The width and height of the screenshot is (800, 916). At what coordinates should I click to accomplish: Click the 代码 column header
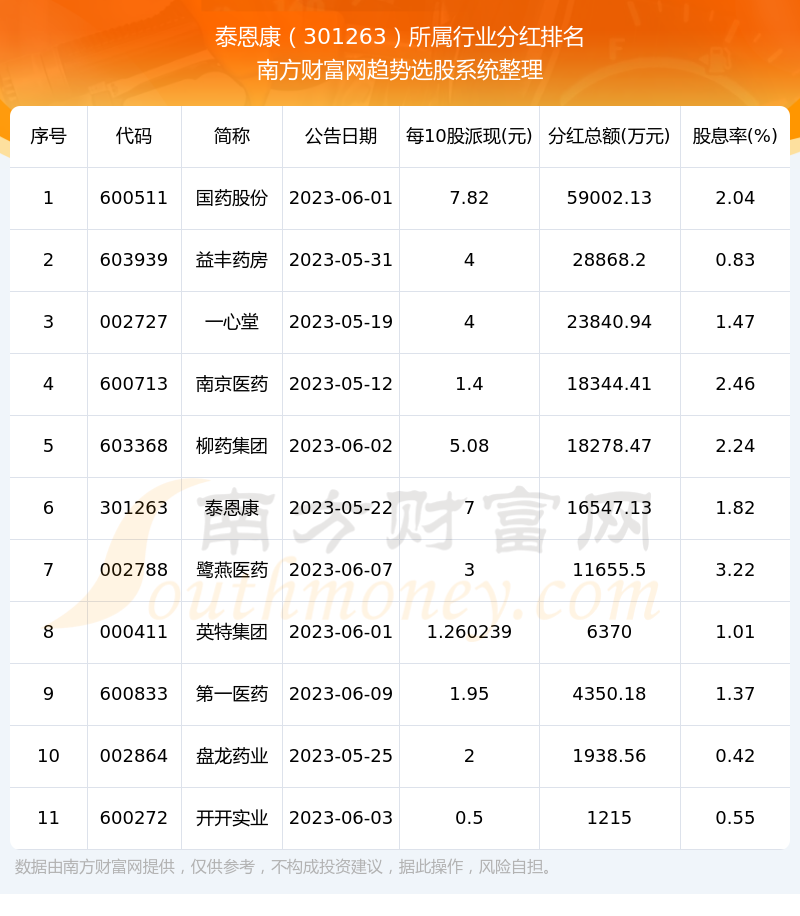point(134,136)
